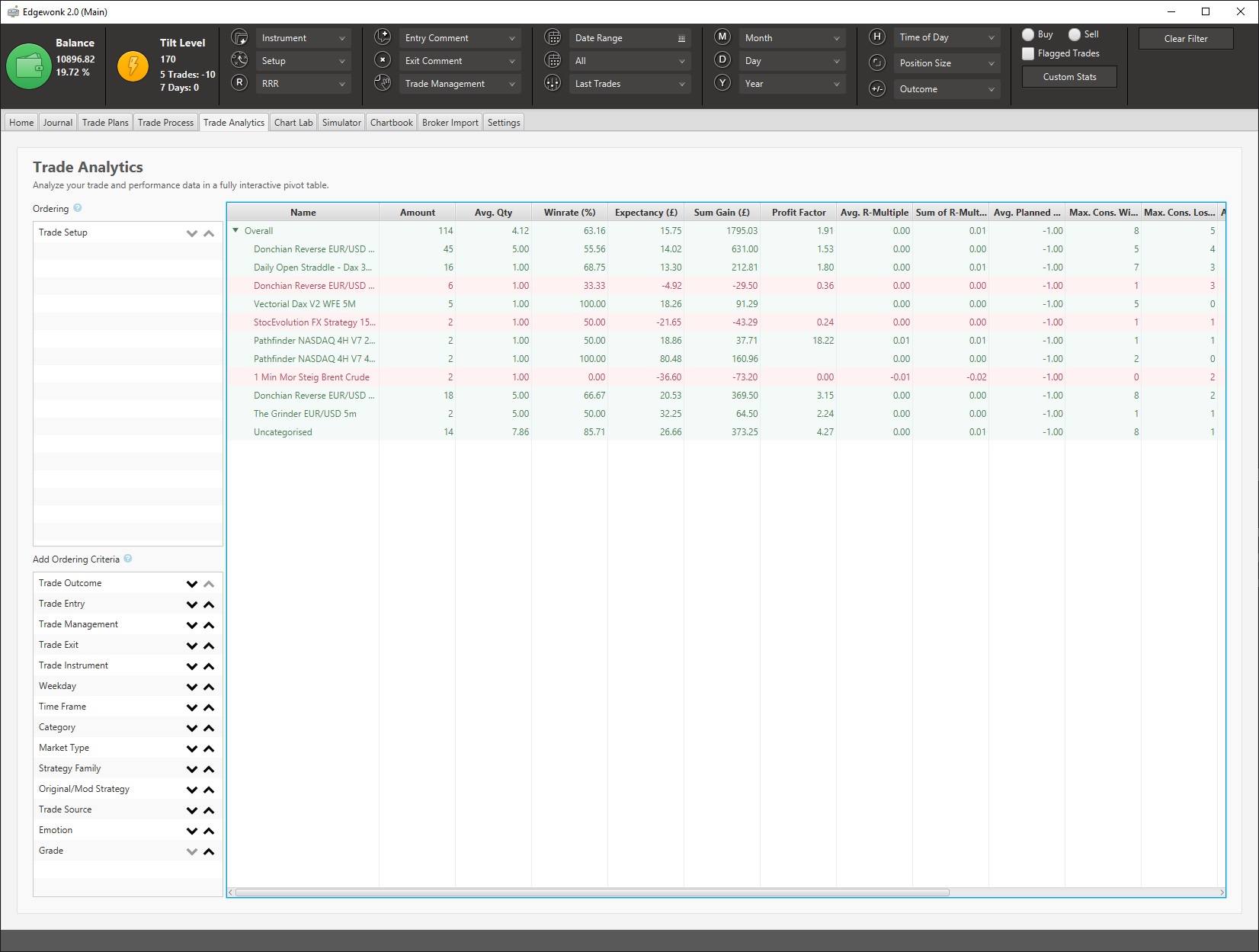Open the Time of Day dropdown
Image resolution: width=1259 pixels, height=952 pixels.
tap(947, 37)
